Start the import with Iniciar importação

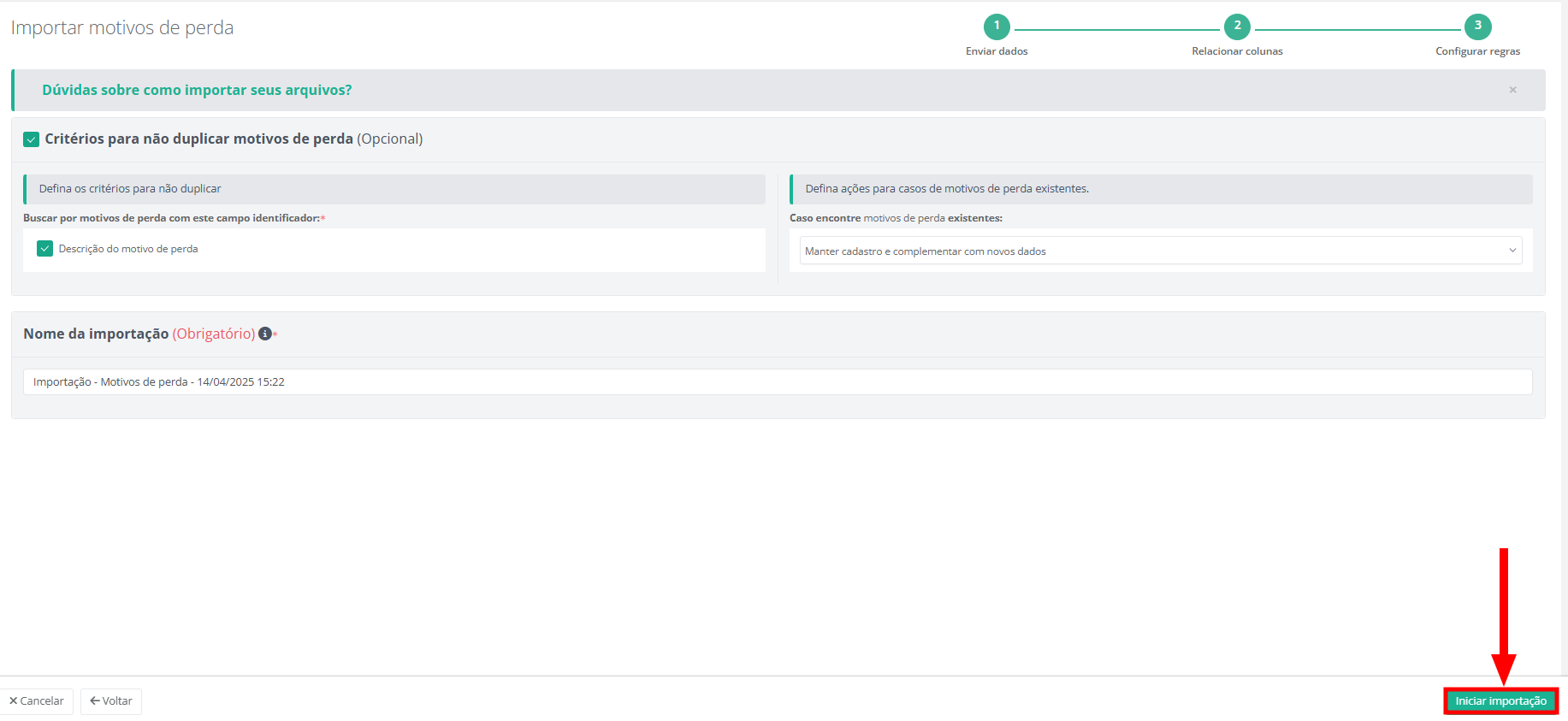(x=1500, y=701)
